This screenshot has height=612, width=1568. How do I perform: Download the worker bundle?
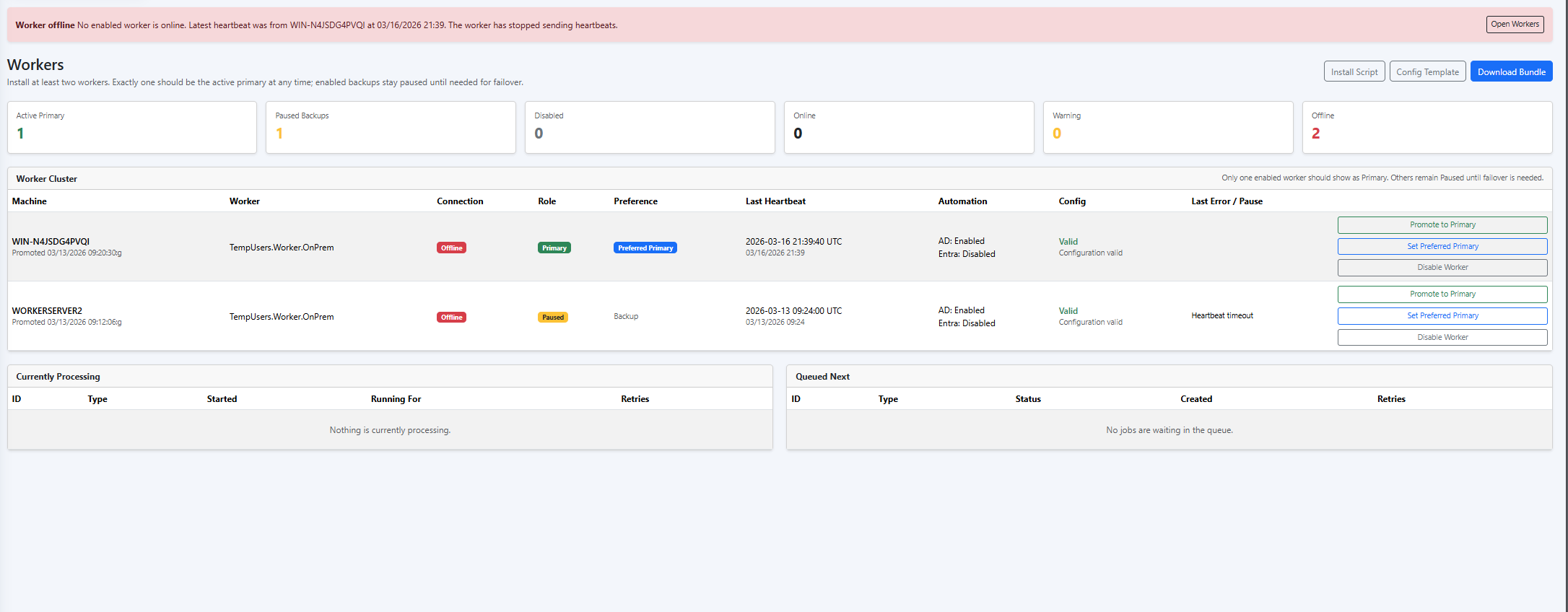pyautogui.click(x=1511, y=72)
